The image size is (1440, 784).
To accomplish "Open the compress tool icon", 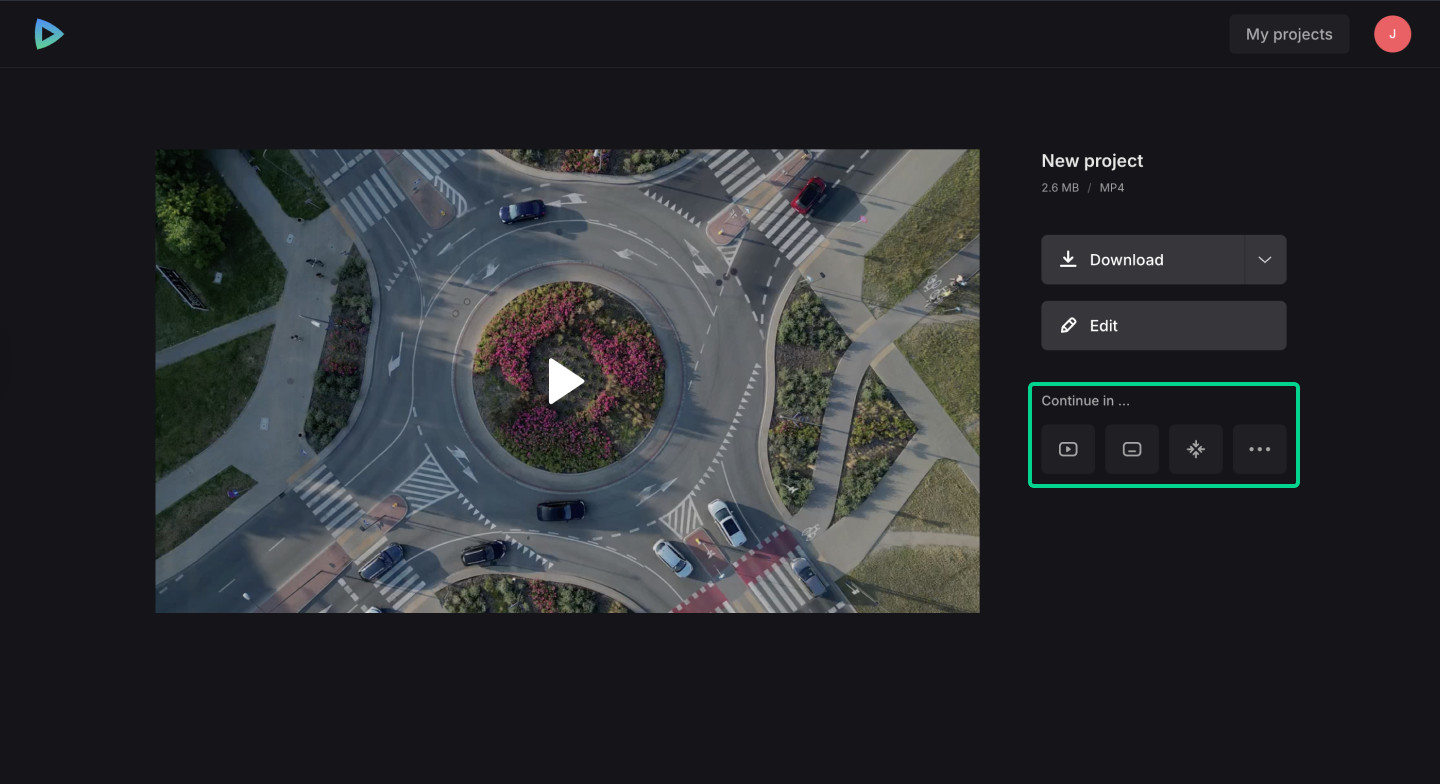I will pyautogui.click(x=1196, y=449).
